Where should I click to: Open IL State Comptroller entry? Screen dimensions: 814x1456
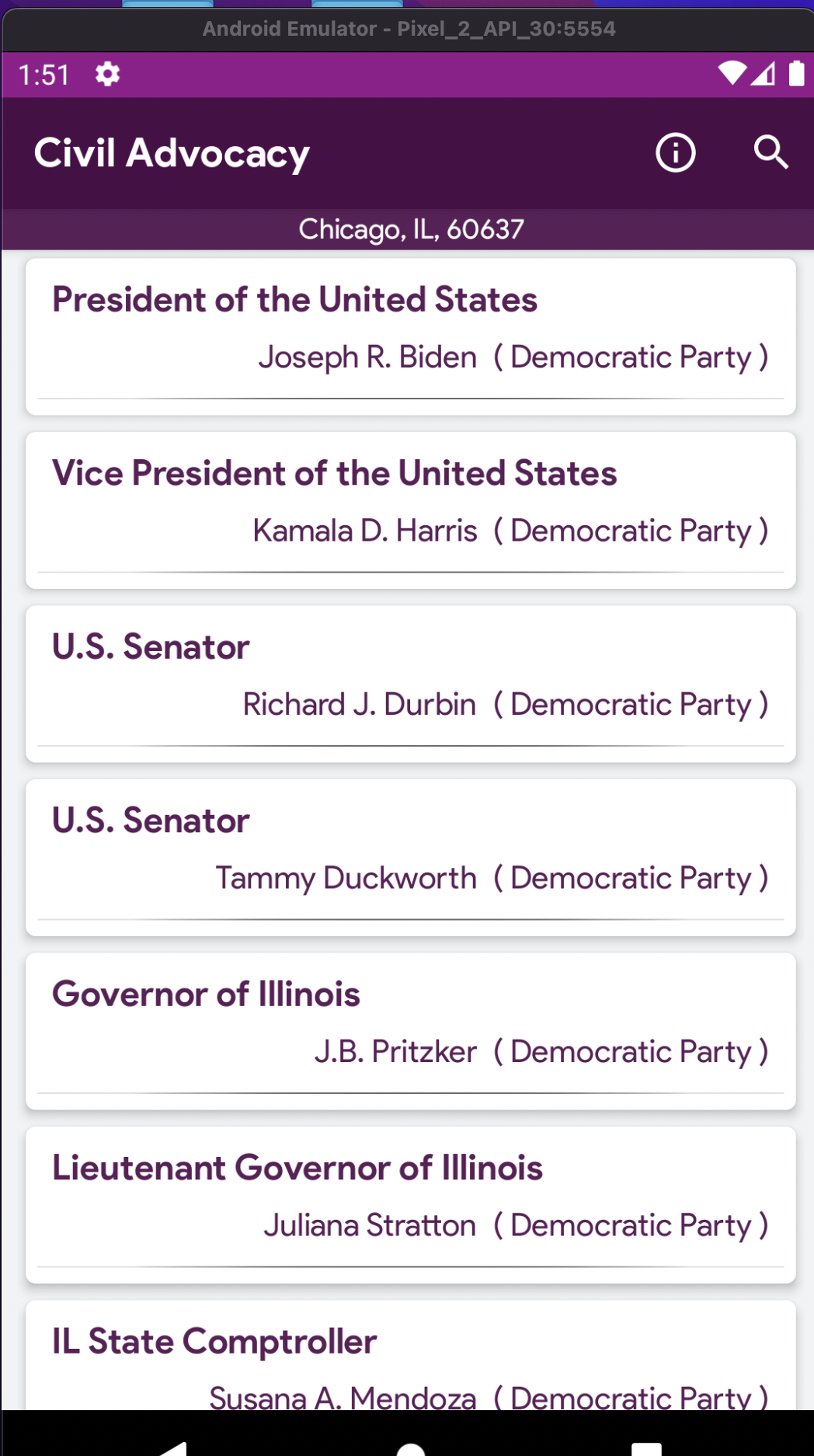410,1360
